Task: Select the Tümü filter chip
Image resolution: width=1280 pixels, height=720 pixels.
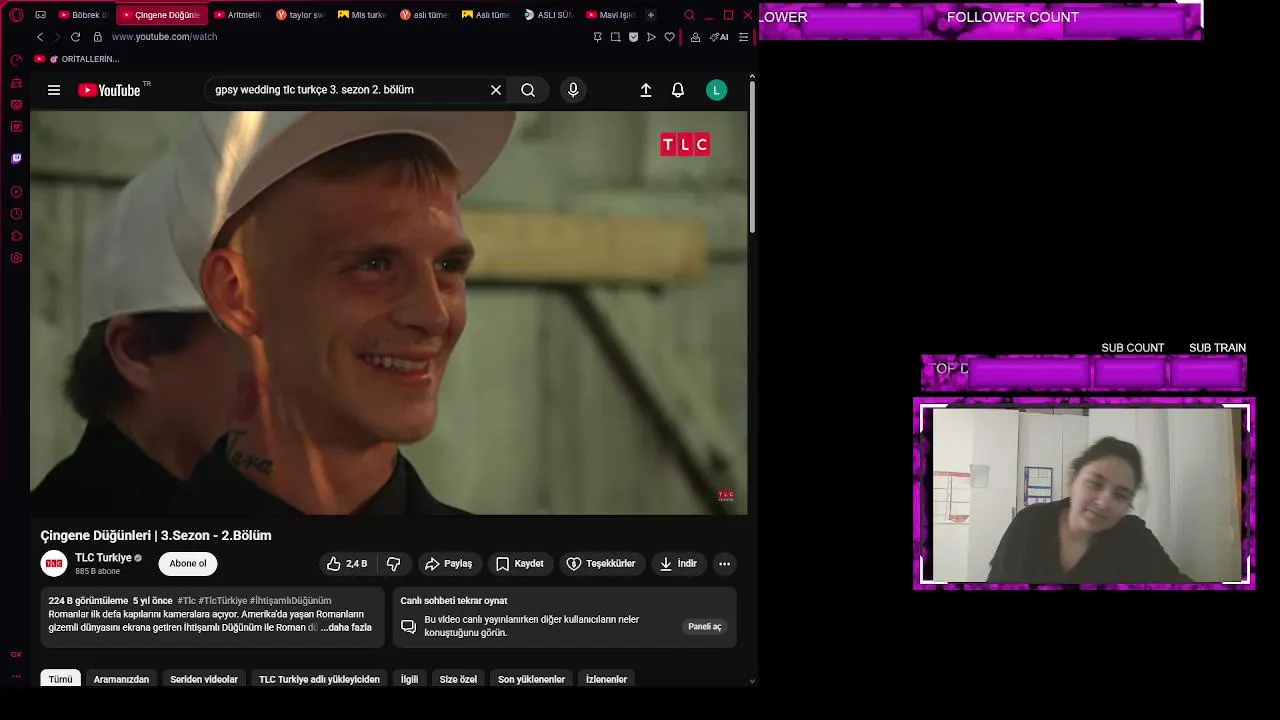Action: pyautogui.click(x=60, y=679)
